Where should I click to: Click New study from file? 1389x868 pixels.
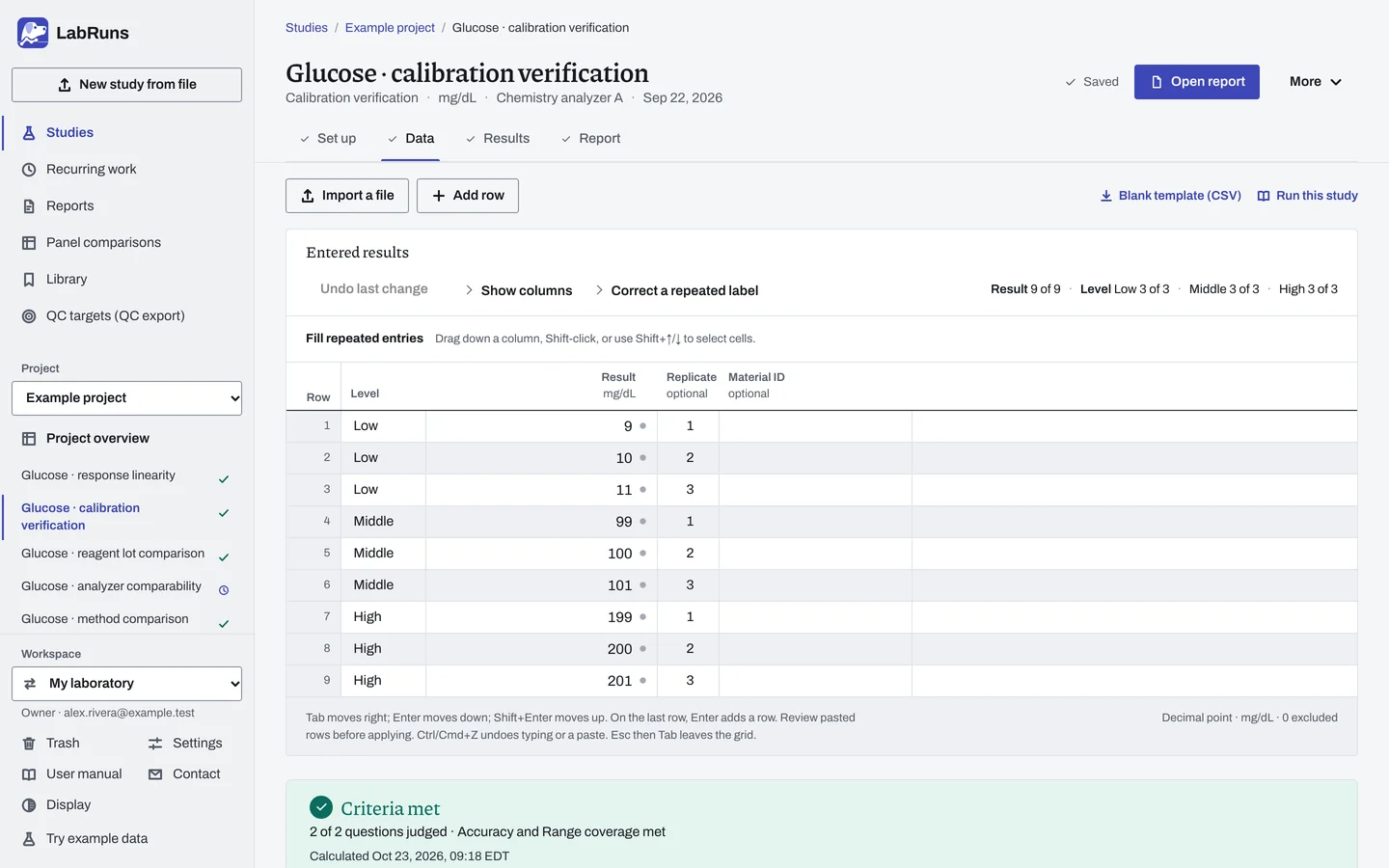pos(126,85)
